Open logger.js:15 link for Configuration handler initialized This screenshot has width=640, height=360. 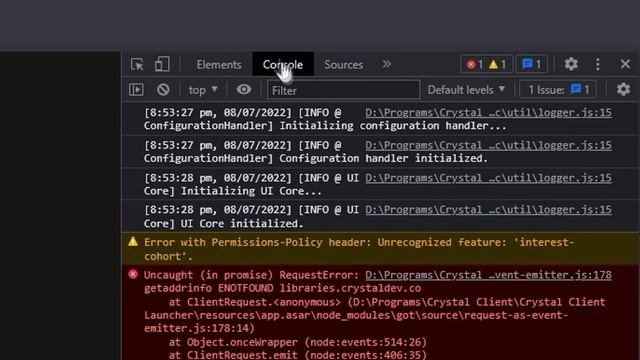coord(488,145)
